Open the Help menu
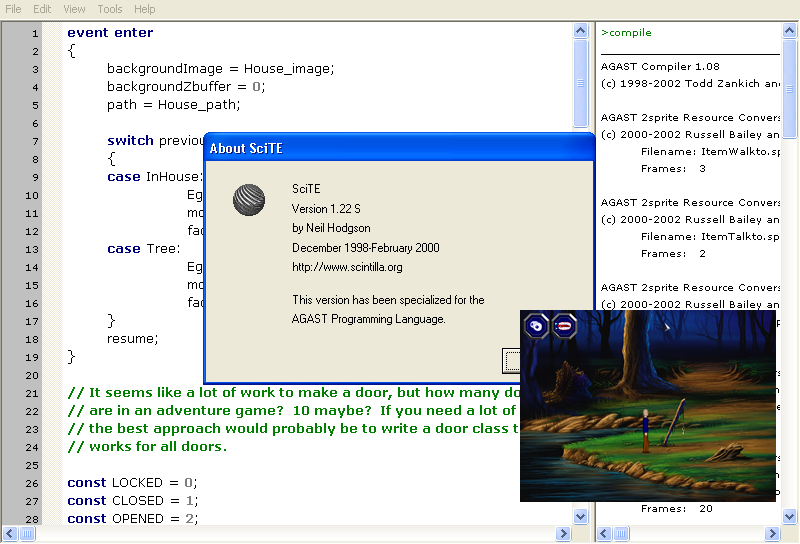 (144, 9)
